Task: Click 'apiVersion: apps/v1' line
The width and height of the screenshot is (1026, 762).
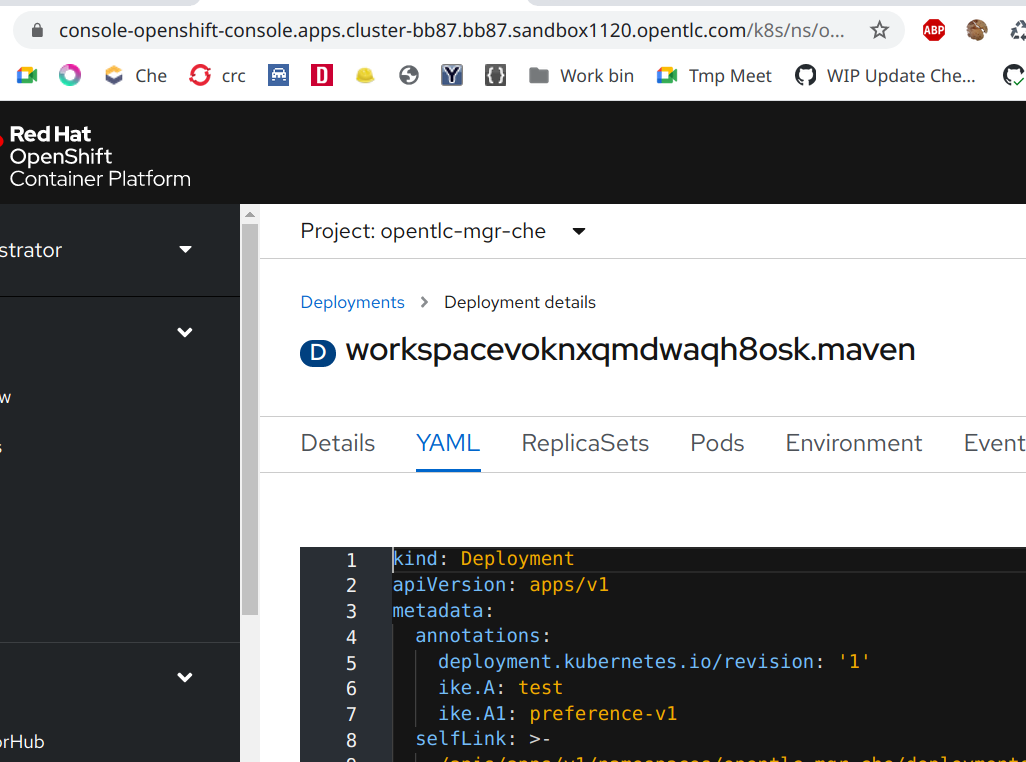Action: point(501,585)
